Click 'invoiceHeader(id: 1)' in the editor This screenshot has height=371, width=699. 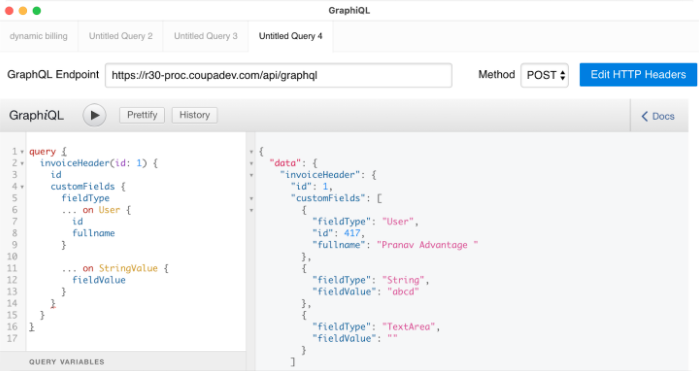tap(94, 163)
